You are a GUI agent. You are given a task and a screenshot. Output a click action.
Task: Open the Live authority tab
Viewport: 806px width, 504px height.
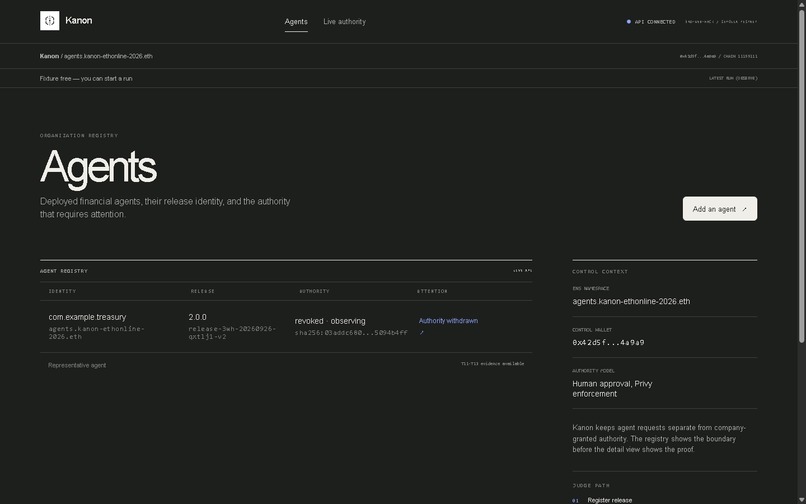pyautogui.click(x=344, y=22)
